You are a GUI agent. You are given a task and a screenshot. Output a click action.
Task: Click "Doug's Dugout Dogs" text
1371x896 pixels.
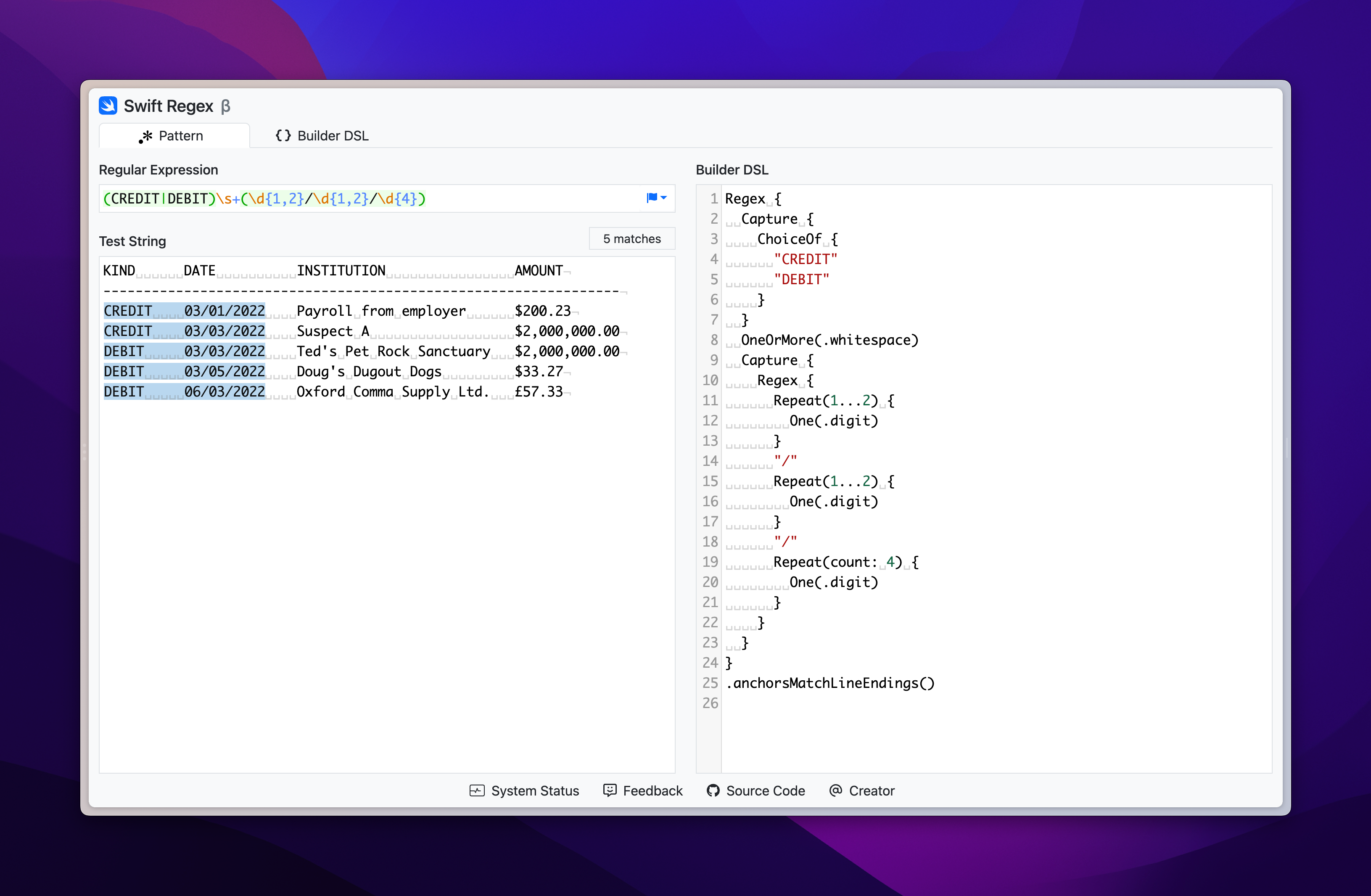click(369, 372)
